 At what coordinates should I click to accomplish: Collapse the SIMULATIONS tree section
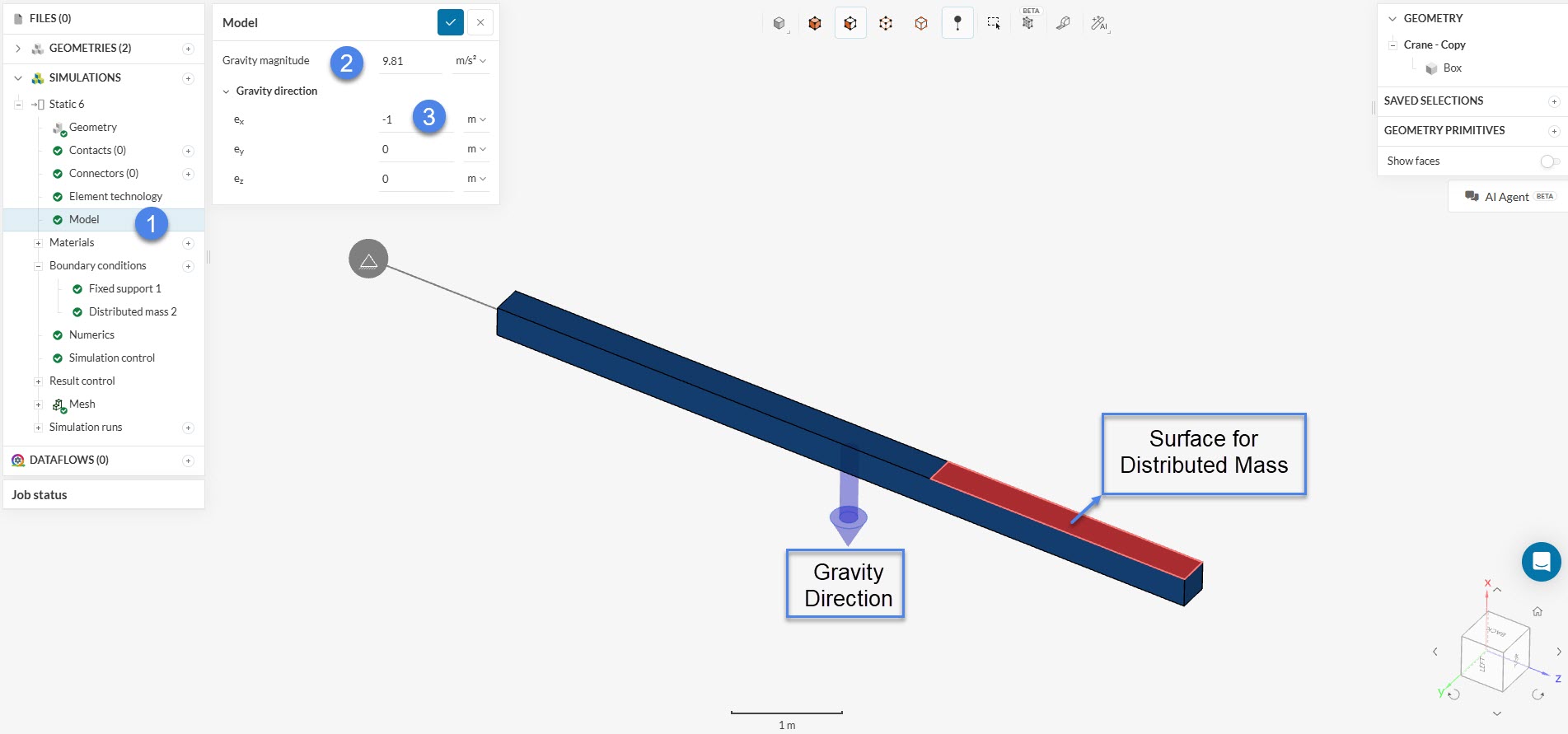coord(18,78)
